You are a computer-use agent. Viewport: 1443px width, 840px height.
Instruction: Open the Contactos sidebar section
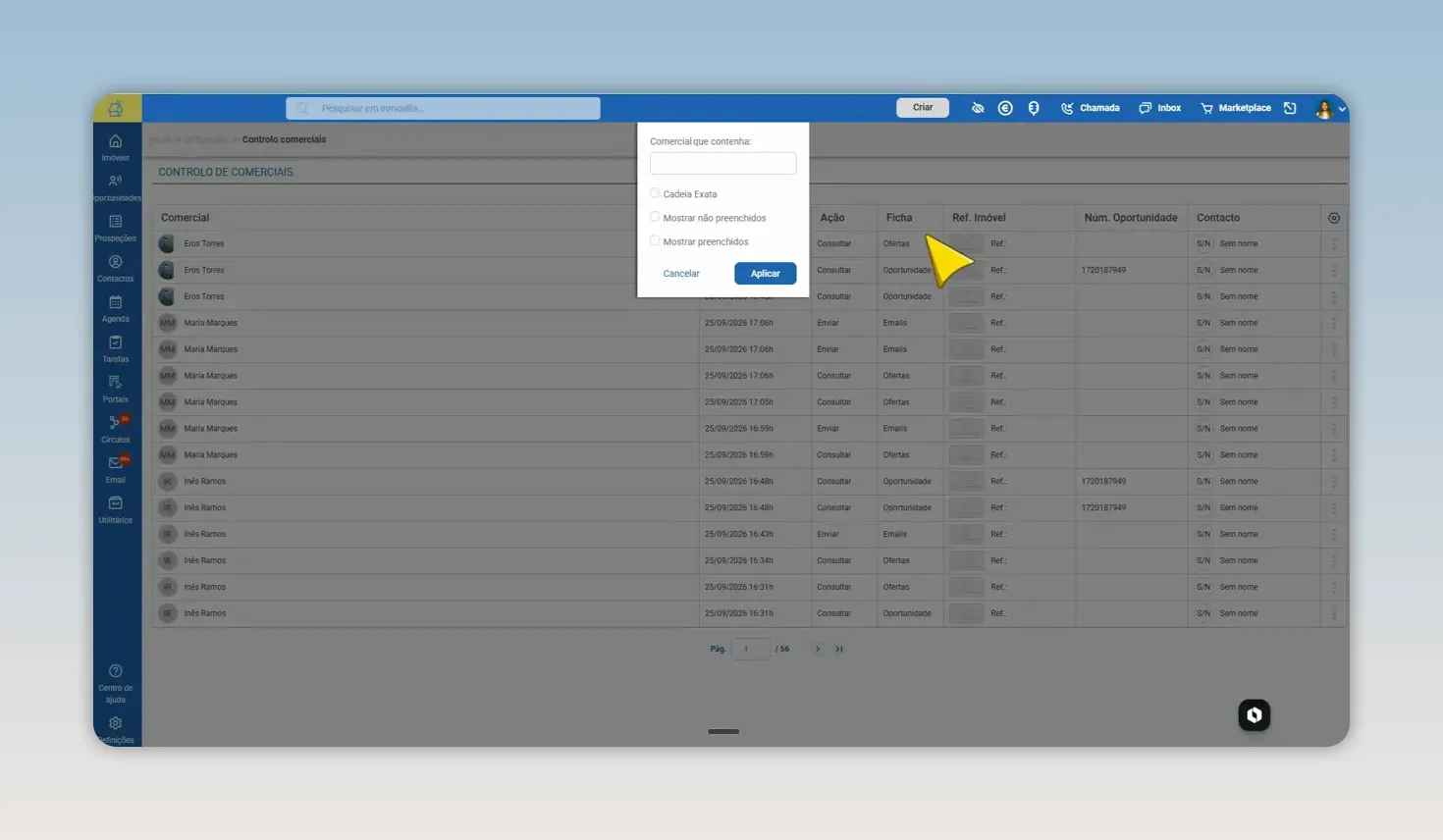(x=115, y=268)
